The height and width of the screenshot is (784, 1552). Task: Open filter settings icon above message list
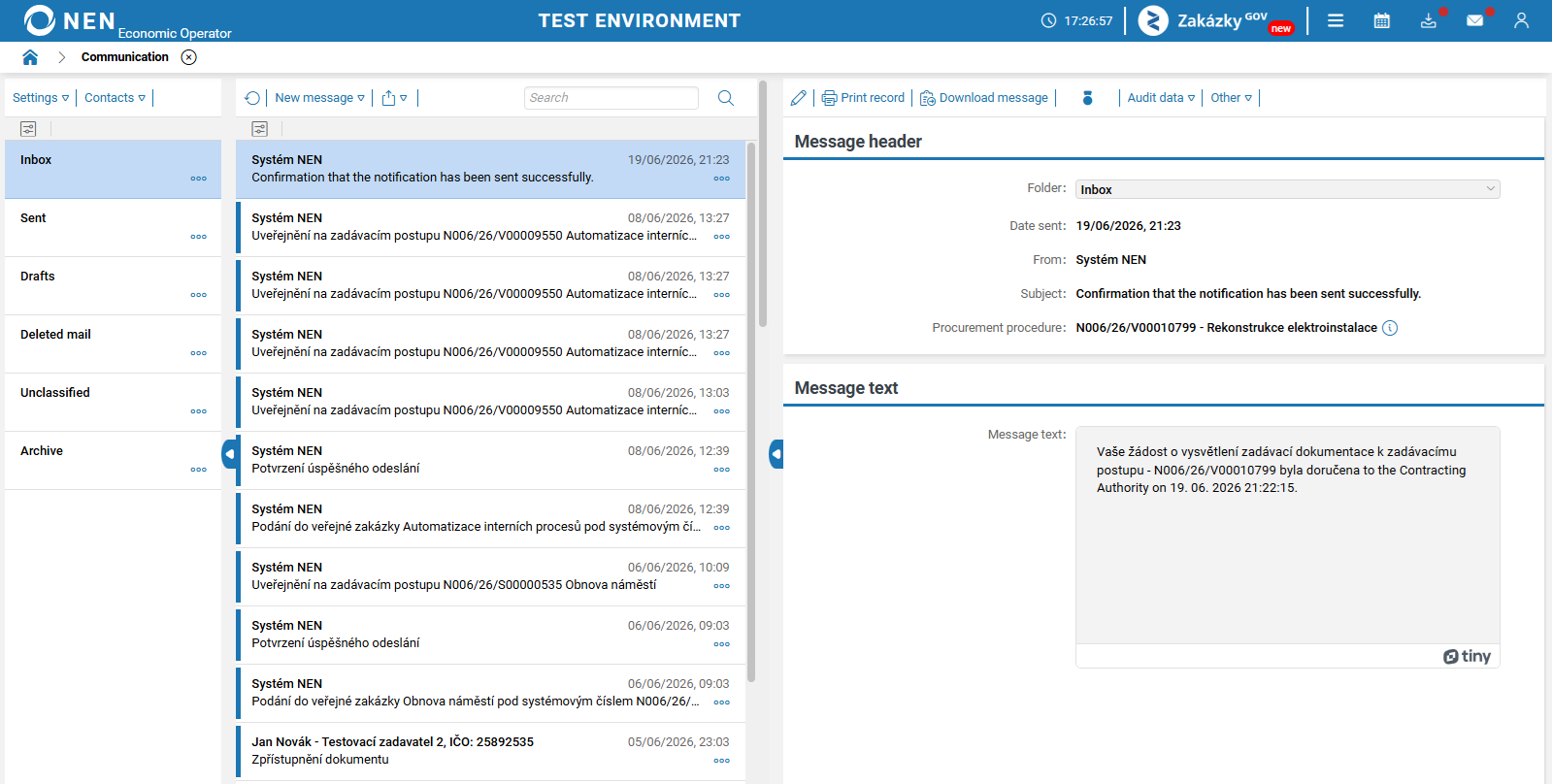coord(259,129)
